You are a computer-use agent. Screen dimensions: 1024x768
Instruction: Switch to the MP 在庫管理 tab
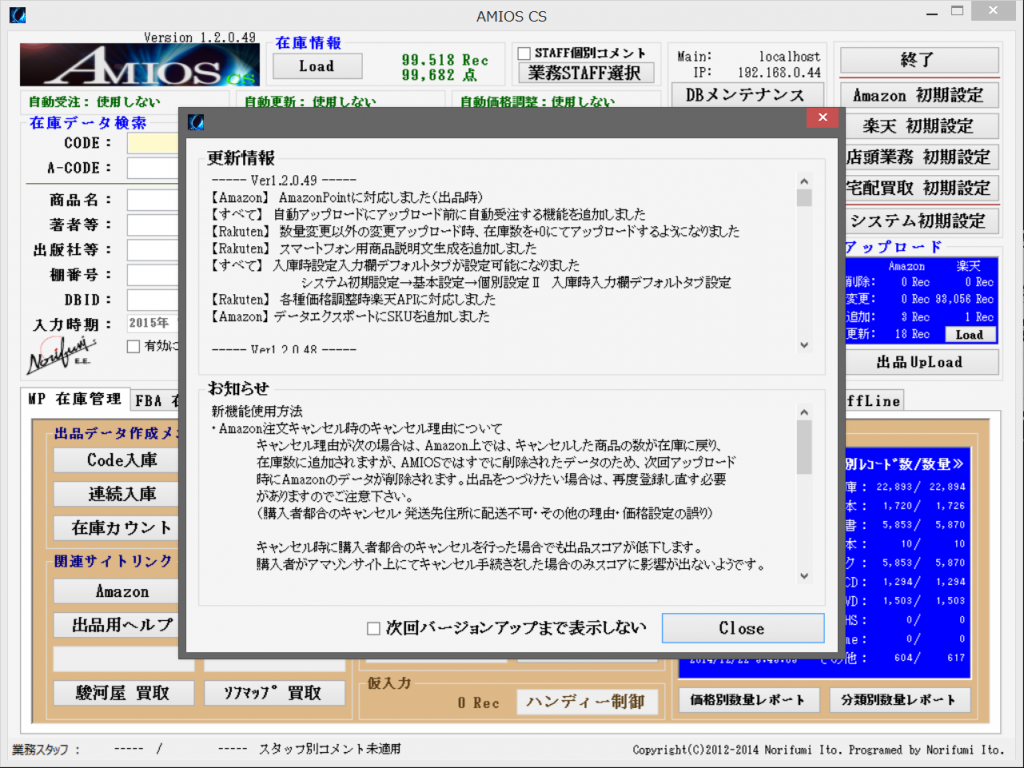click(x=74, y=399)
